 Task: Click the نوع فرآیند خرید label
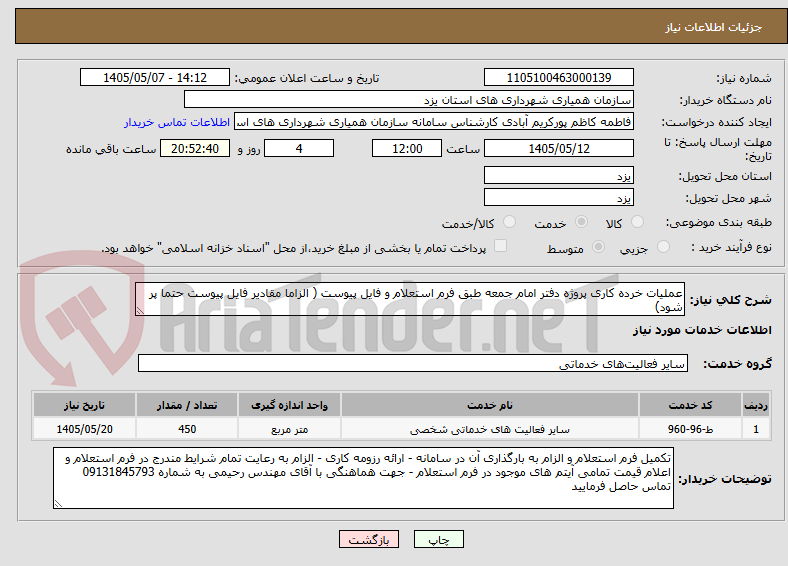[731, 247]
